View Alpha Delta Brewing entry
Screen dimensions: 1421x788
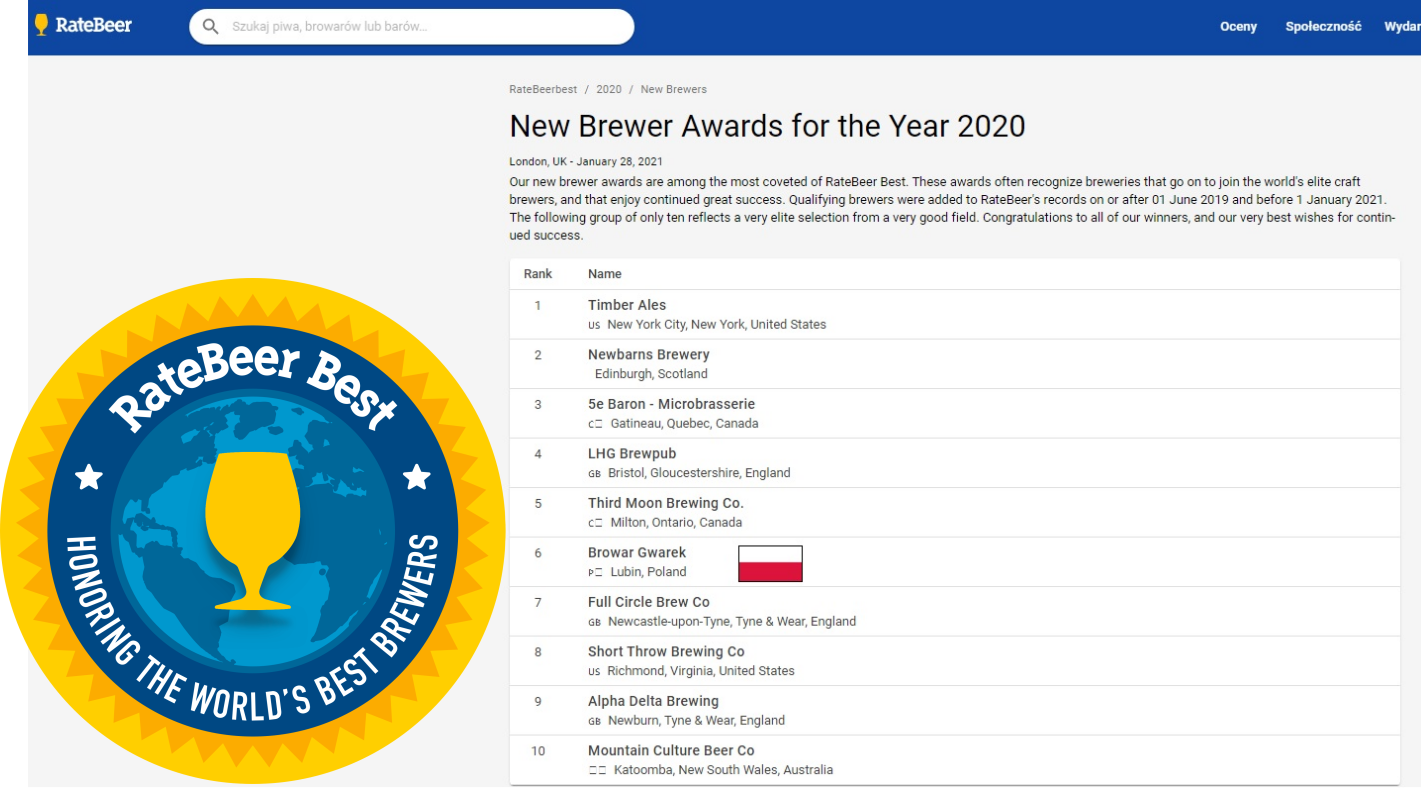(x=653, y=701)
